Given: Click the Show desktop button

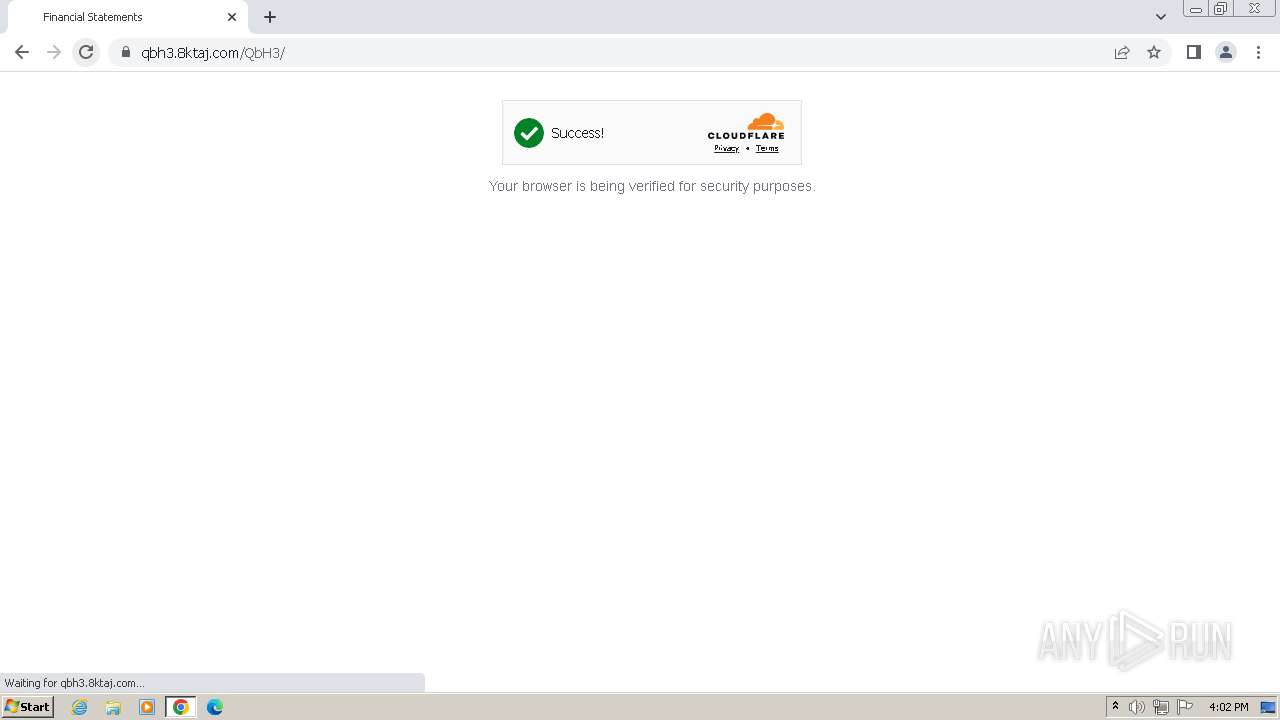Looking at the screenshot, I should click(1268, 707).
